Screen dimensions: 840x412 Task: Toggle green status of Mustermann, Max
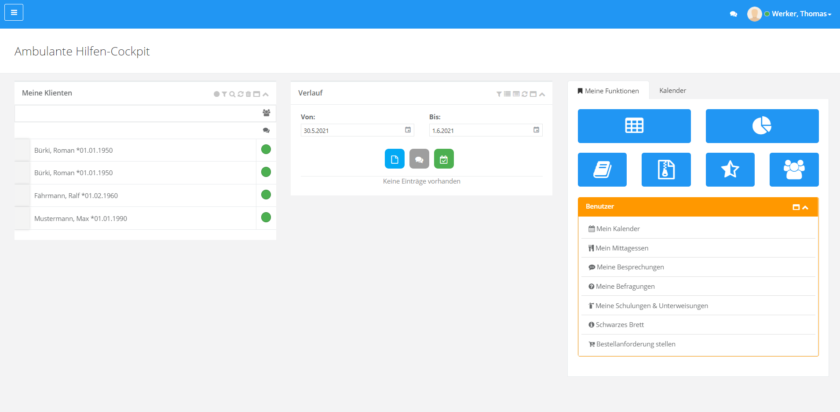266,217
